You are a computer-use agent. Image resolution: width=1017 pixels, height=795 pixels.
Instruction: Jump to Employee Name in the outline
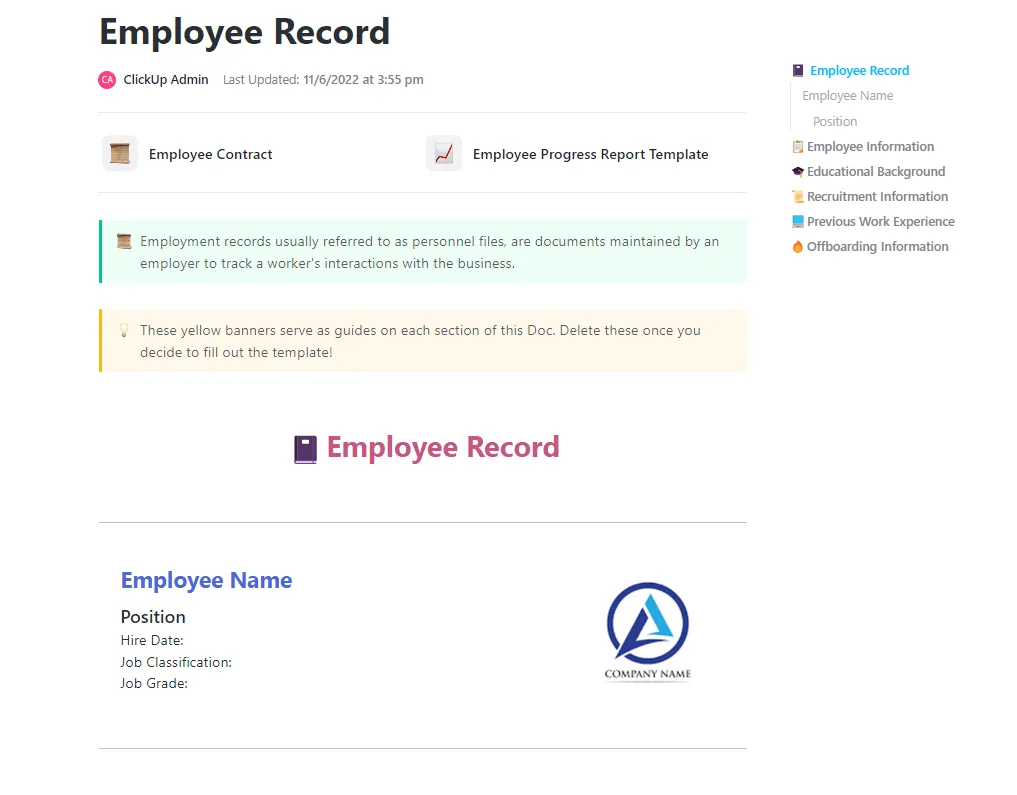coord(848,96)
